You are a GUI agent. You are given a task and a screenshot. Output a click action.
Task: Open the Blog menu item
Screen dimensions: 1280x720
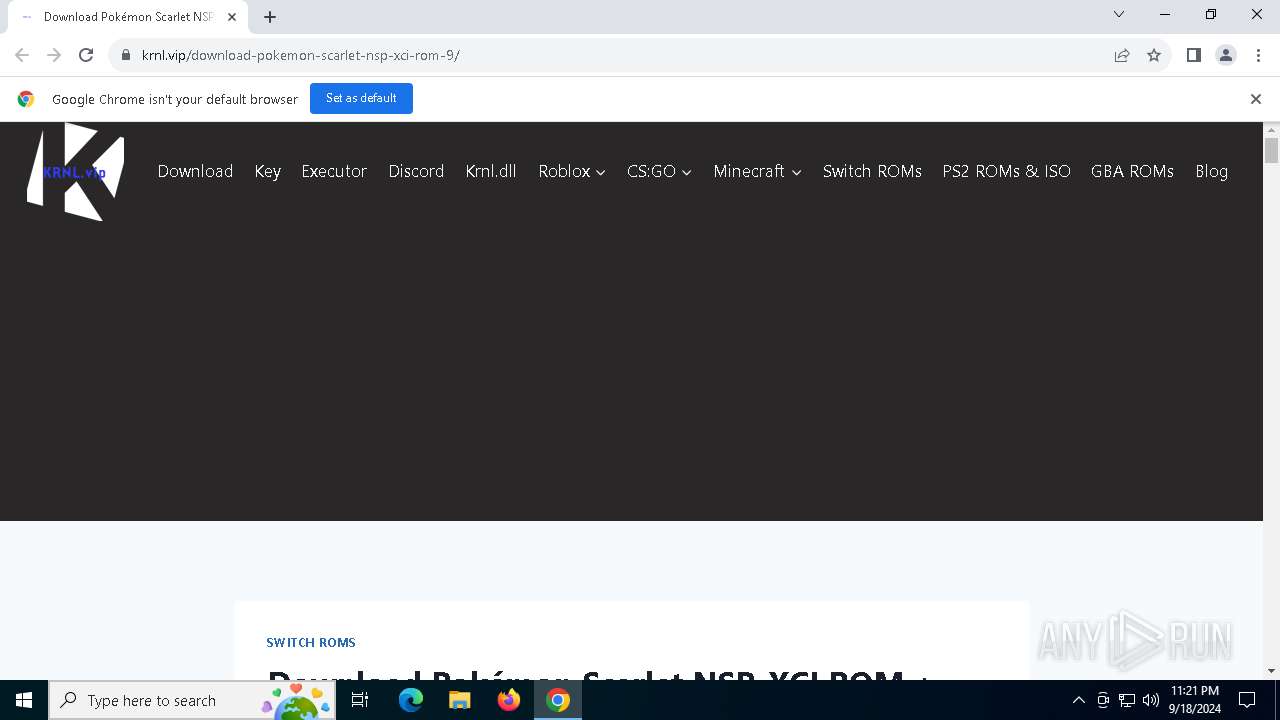click(1211, 171)
